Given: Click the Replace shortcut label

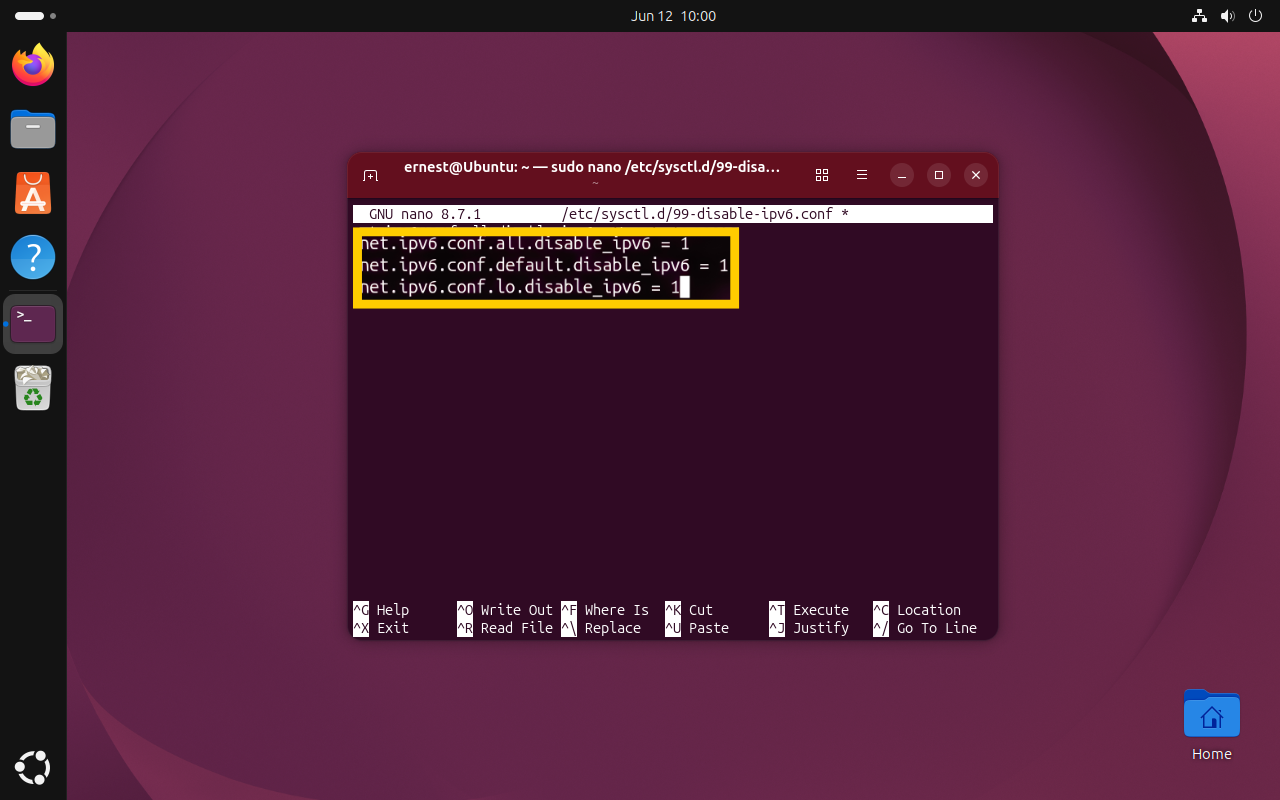Looking at the screenshot, I should tap(613, 628).
